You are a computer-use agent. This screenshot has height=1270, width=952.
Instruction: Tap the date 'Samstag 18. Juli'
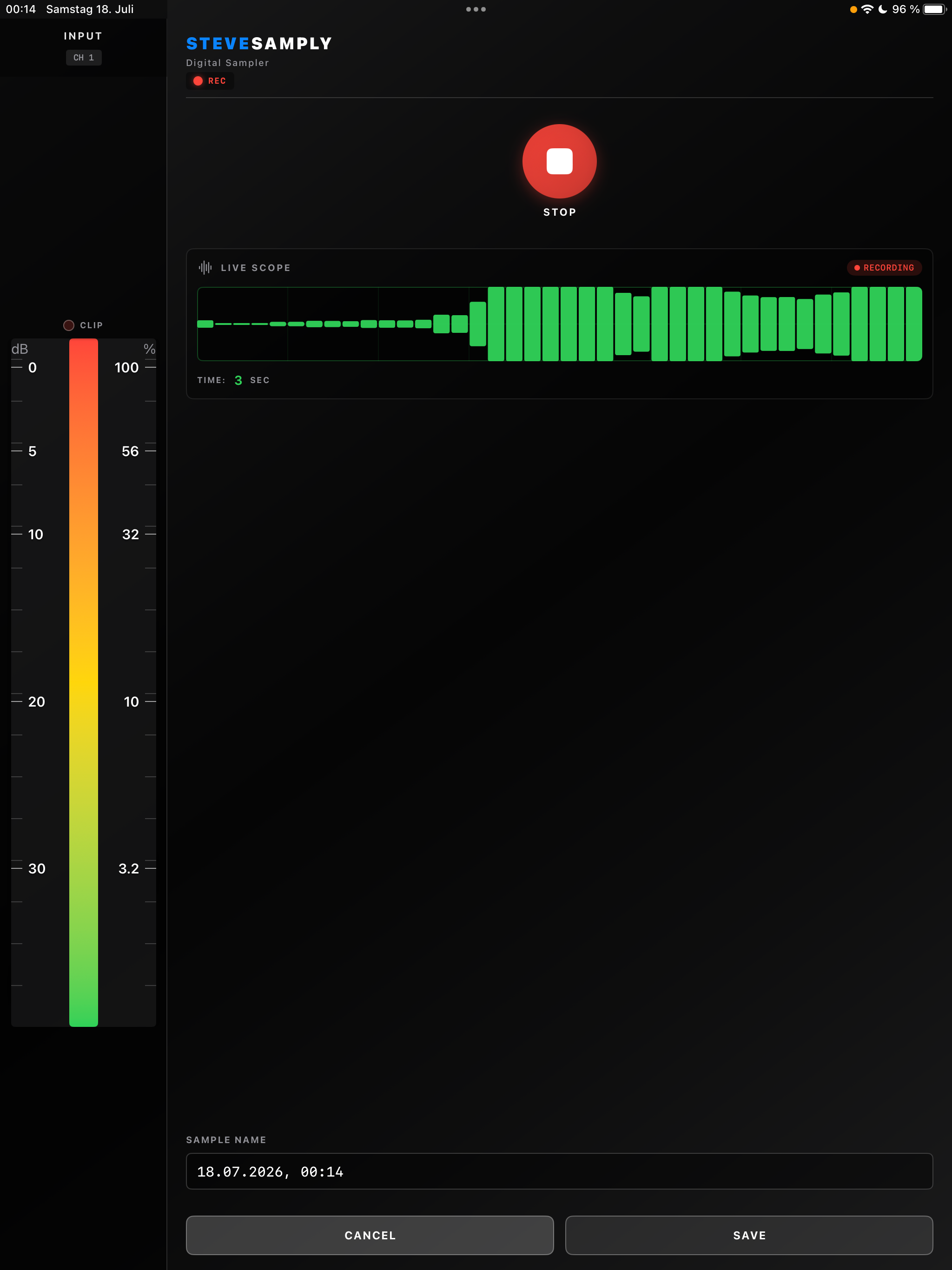pyautogui.click(x=90, y=9)
